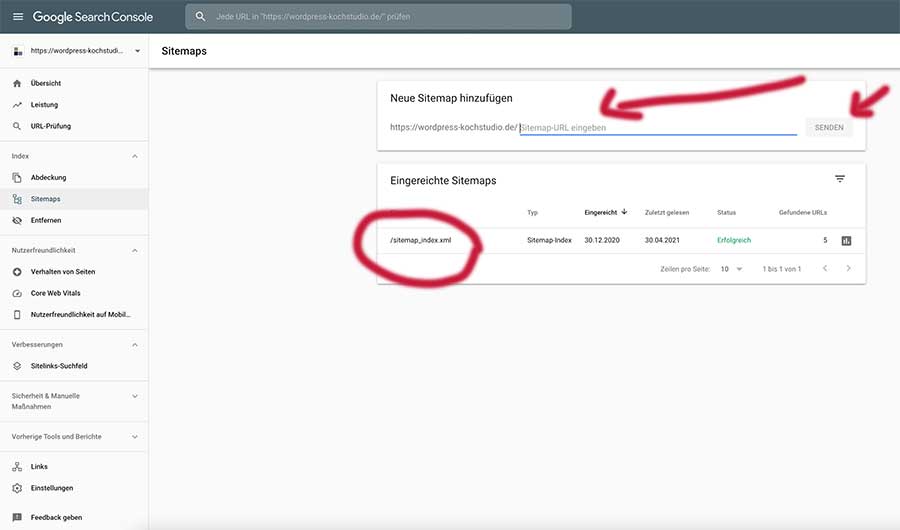Screen dimensions: 900x530
Task: Open the Entfernen section
Action: pyautogui.click(x=46, y=220)
